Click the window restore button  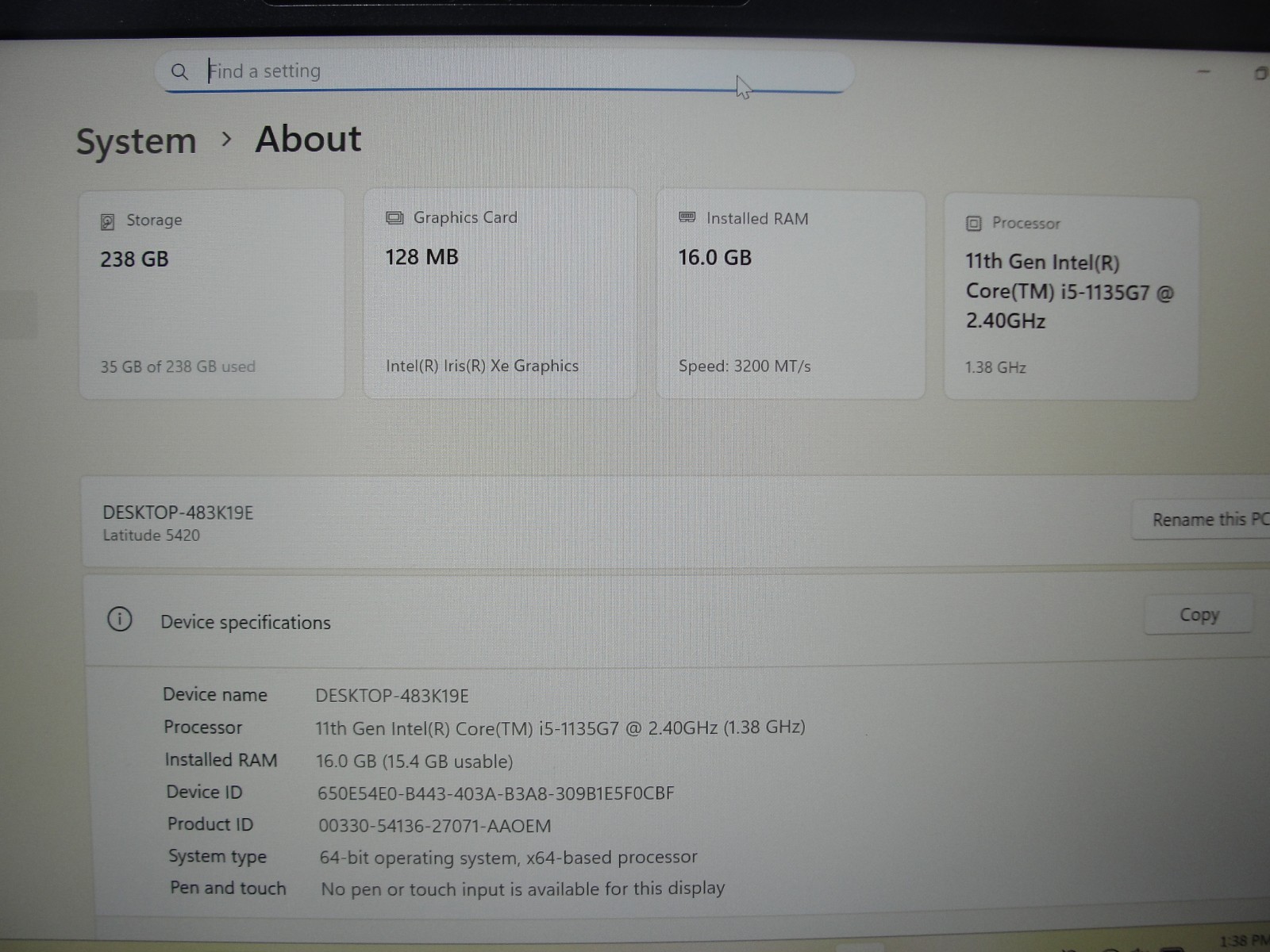(x=1260, y=74)
